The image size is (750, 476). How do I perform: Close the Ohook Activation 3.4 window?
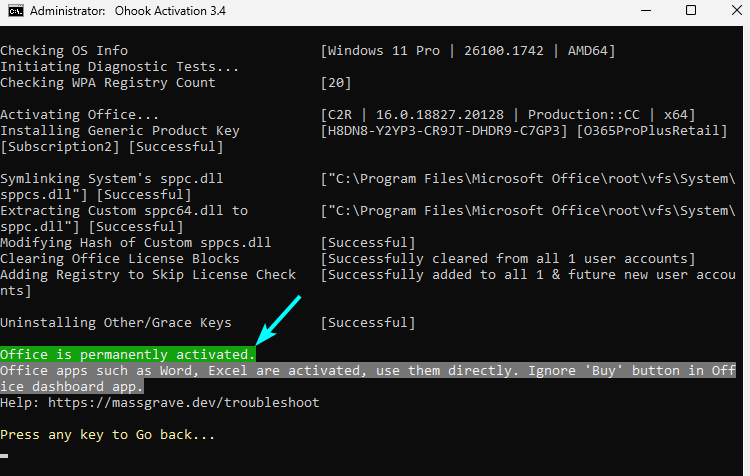(737, 10)
